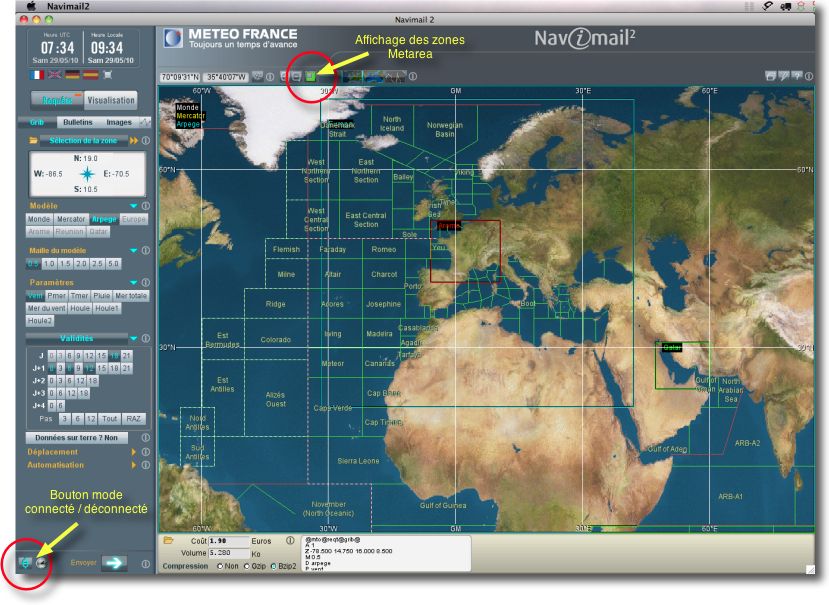Open the meteogram graph tab icon
829x605 pixels.
tap(144, 122)
